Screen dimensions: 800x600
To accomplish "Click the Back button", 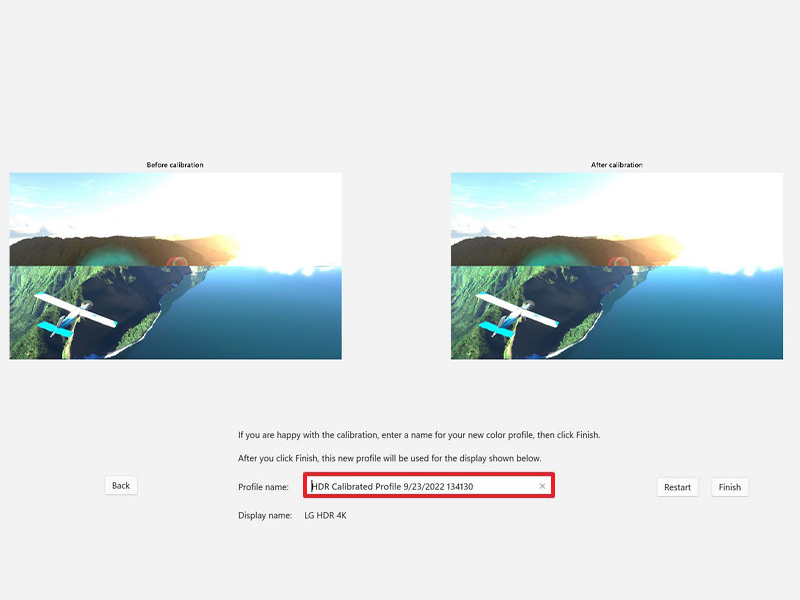I will pos(121,485).
